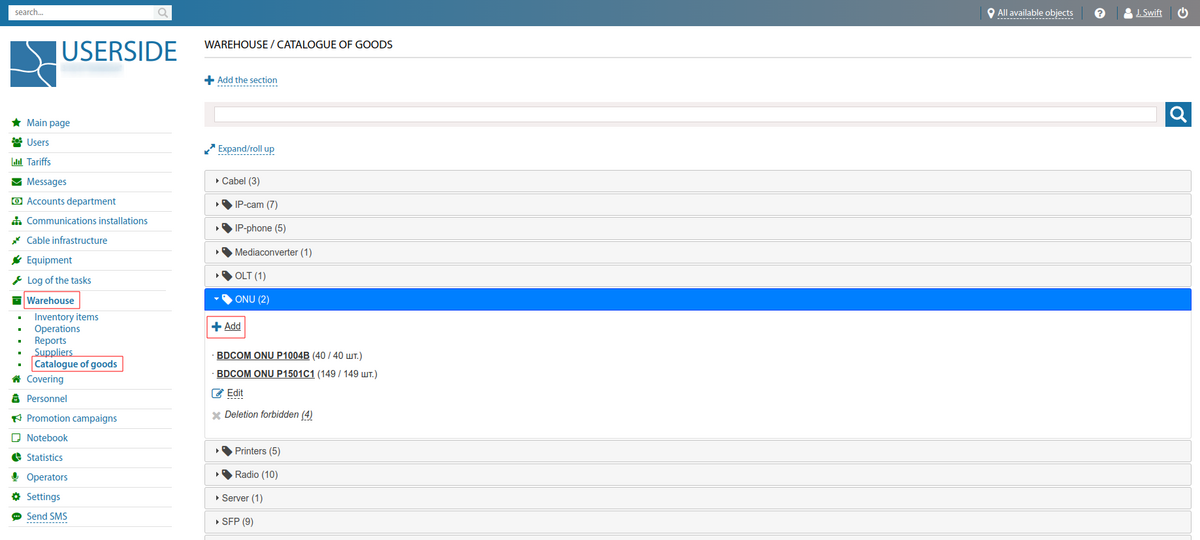
Task: Click the Edit pencil icon in ONU section
Action: coord(218,393)
